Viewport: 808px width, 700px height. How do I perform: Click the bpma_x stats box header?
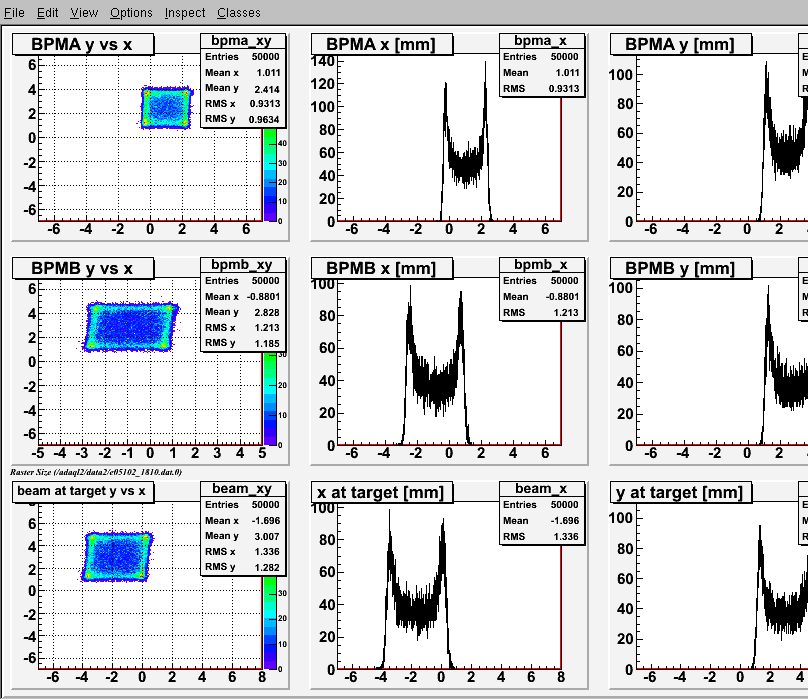(x=541, y=41)
